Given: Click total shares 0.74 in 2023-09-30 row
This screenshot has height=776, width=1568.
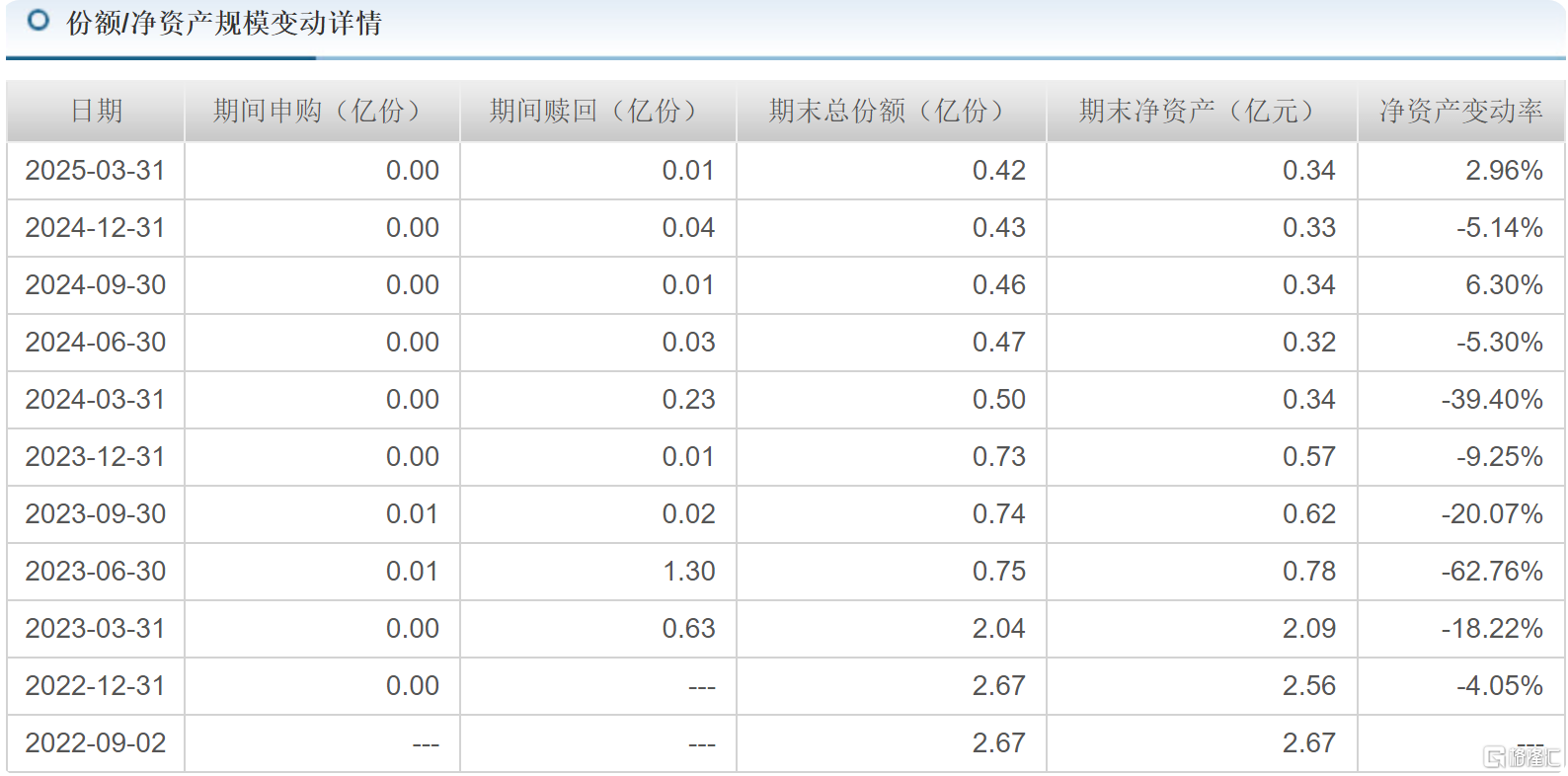Looking at the screenshot, I should coord(999,514).
